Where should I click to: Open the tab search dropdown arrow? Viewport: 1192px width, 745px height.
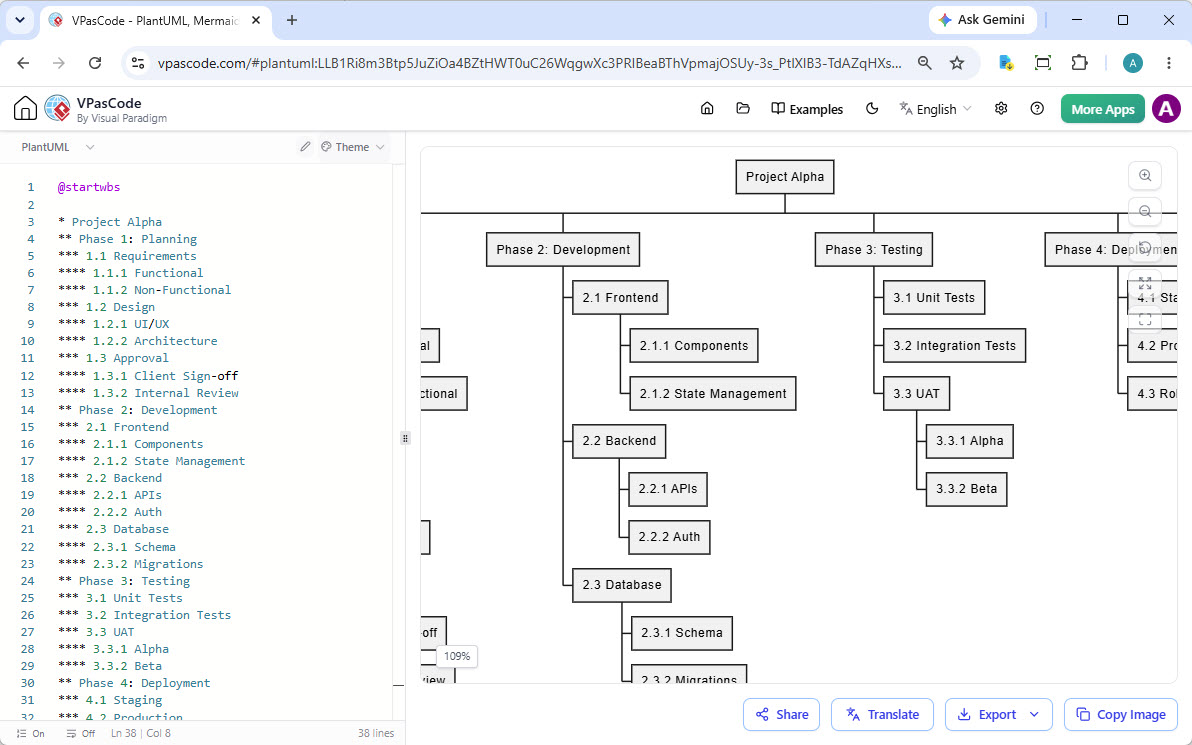coord(20,21)
